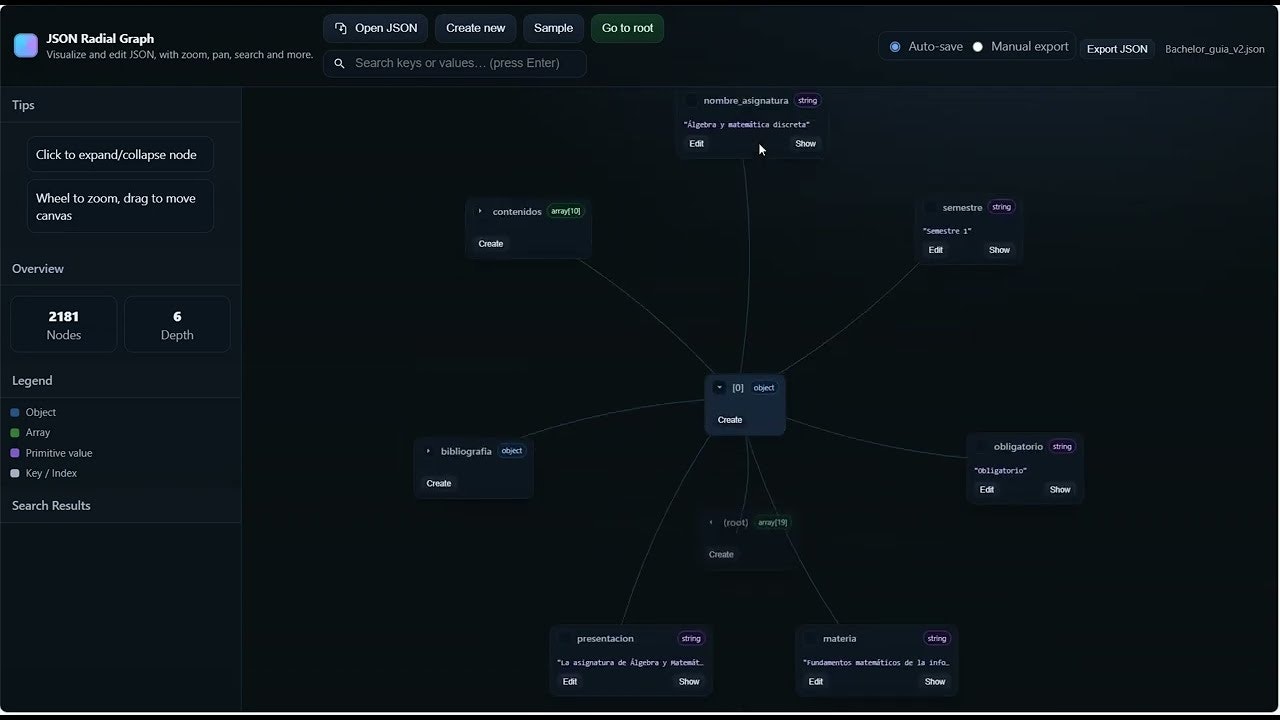Click the clipboard icon on the Open JSON button
The width and height of the screenshot is (1280, 720).
[342, 28]
